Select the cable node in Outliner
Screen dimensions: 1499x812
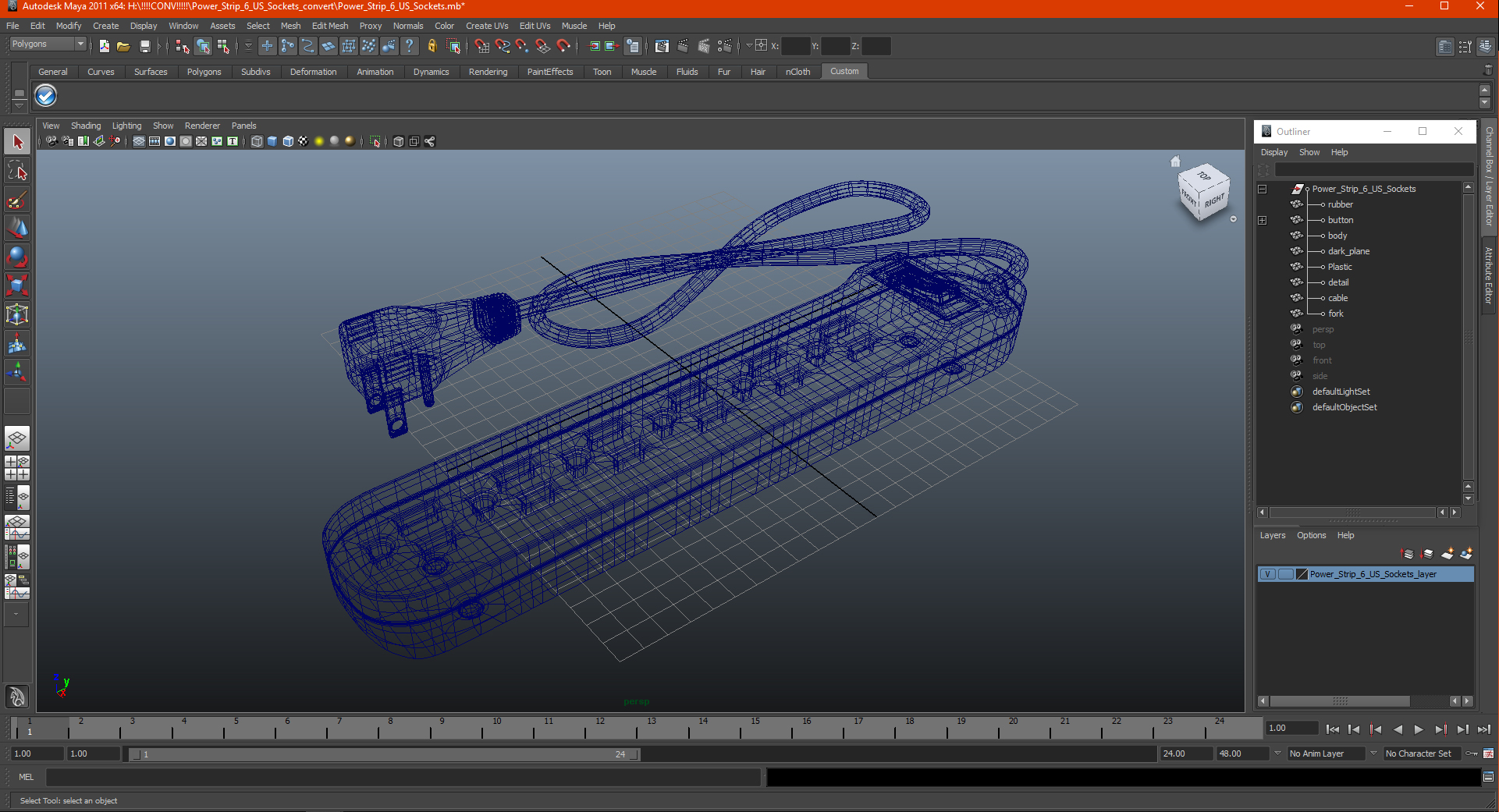(x=1337, y=298)
